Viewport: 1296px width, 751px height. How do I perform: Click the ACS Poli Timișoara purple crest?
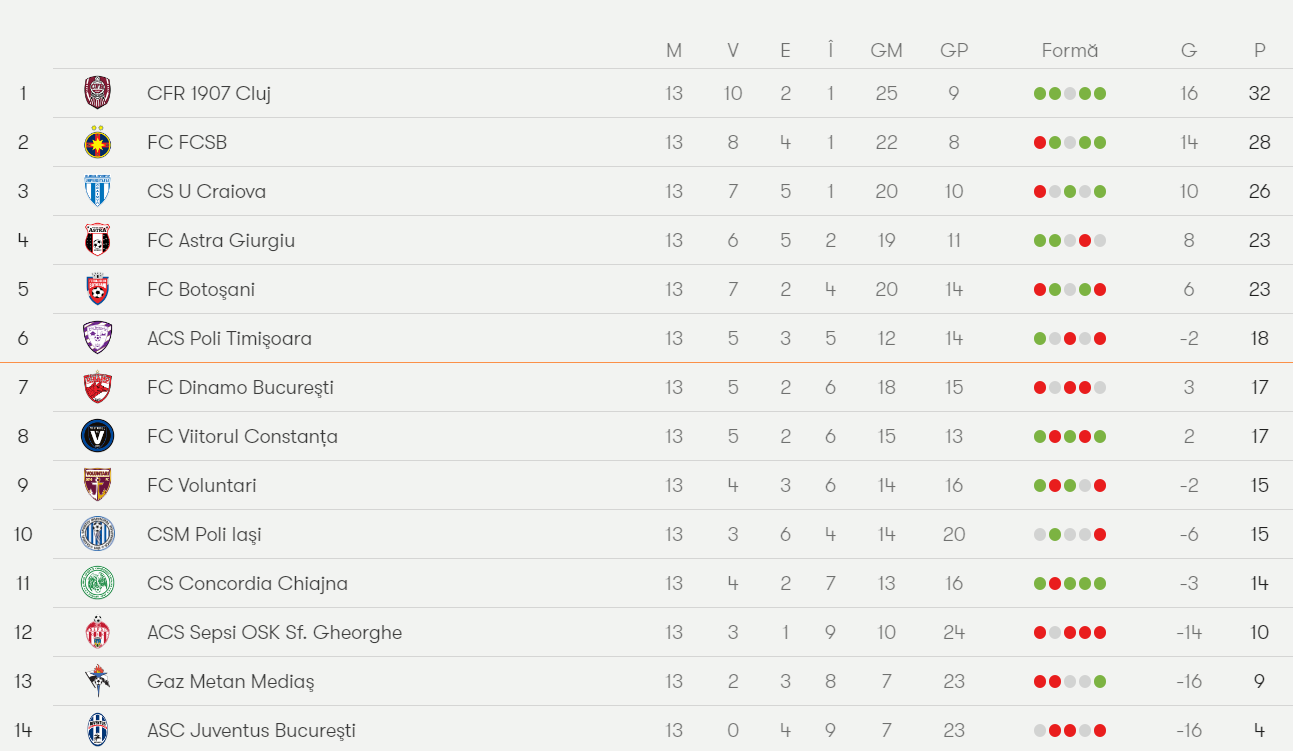point(97,338)
